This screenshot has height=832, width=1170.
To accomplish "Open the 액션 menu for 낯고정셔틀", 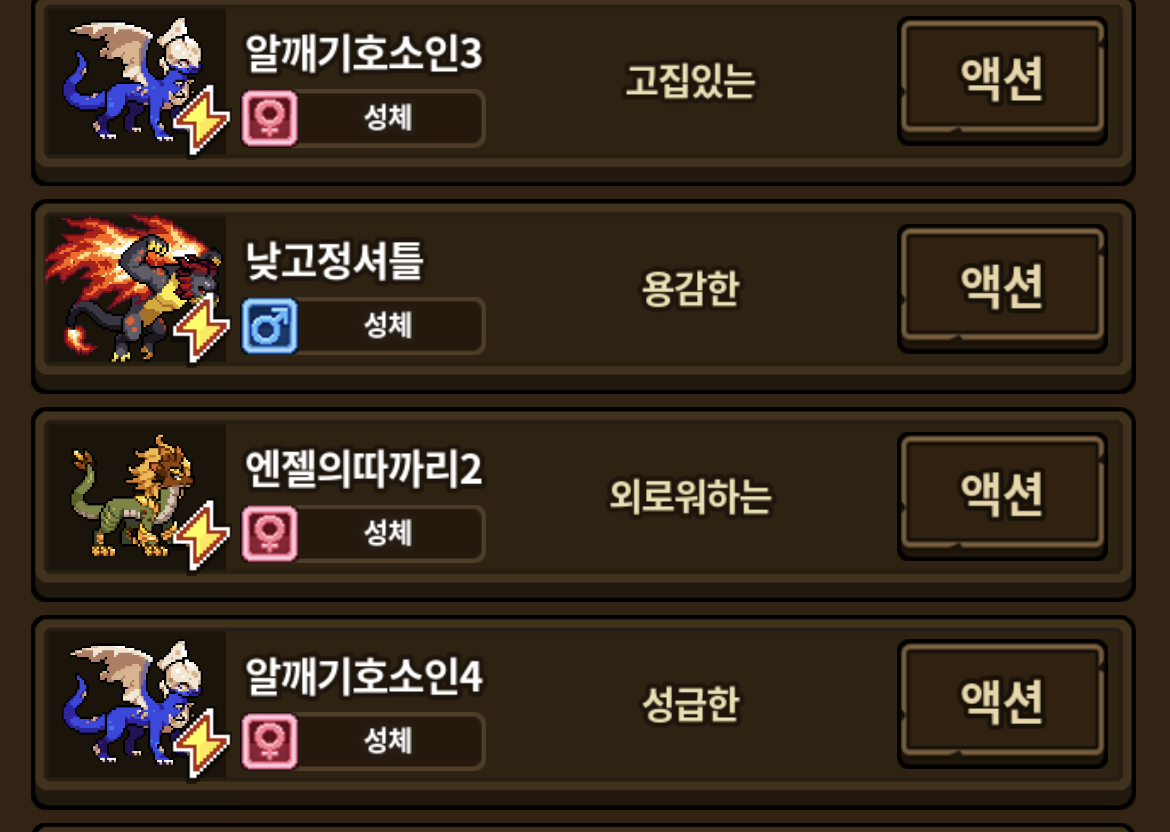I will [x=1001, y=287].
